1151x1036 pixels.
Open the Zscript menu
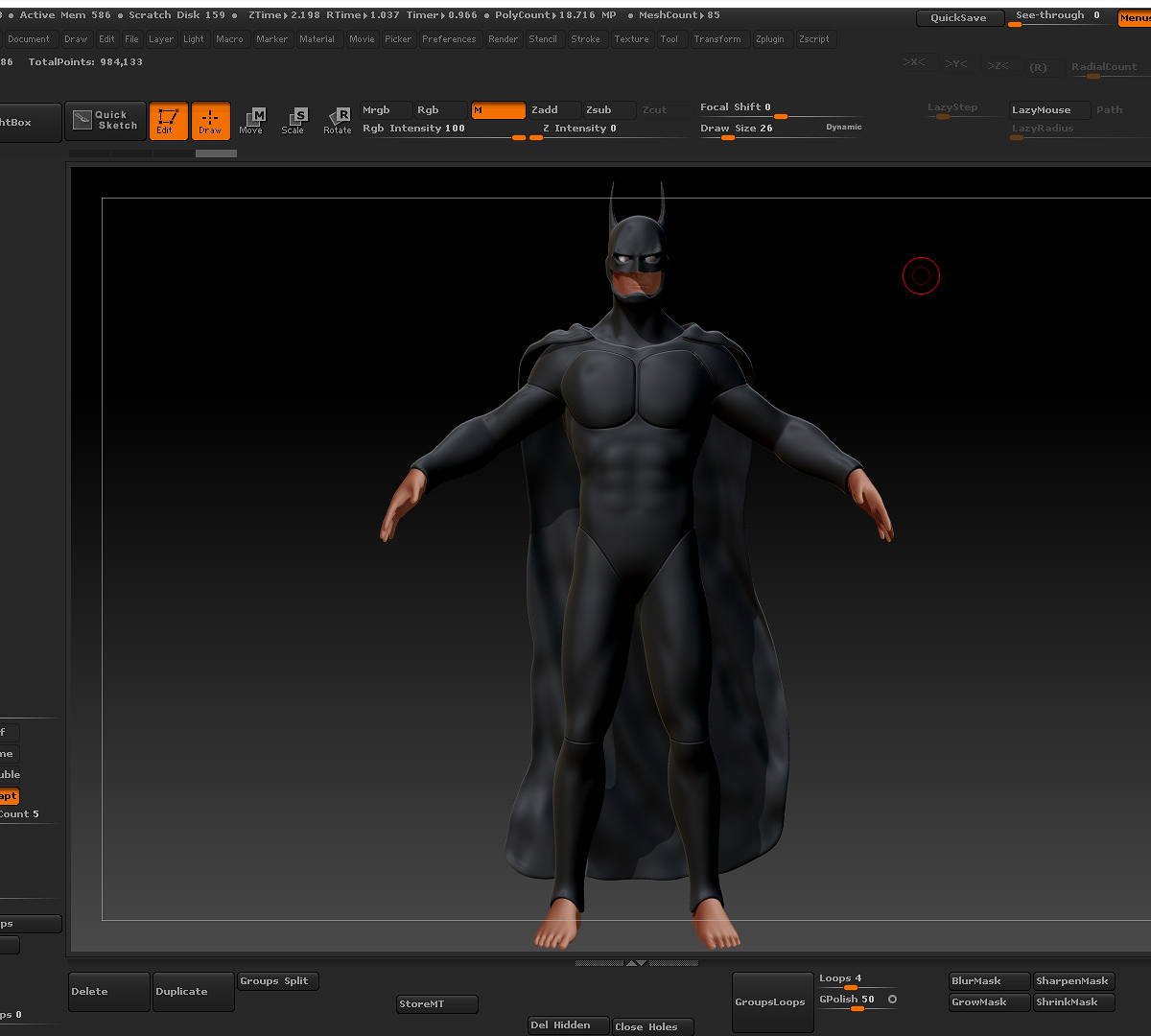pyautogui.click(x=814, y=39)
